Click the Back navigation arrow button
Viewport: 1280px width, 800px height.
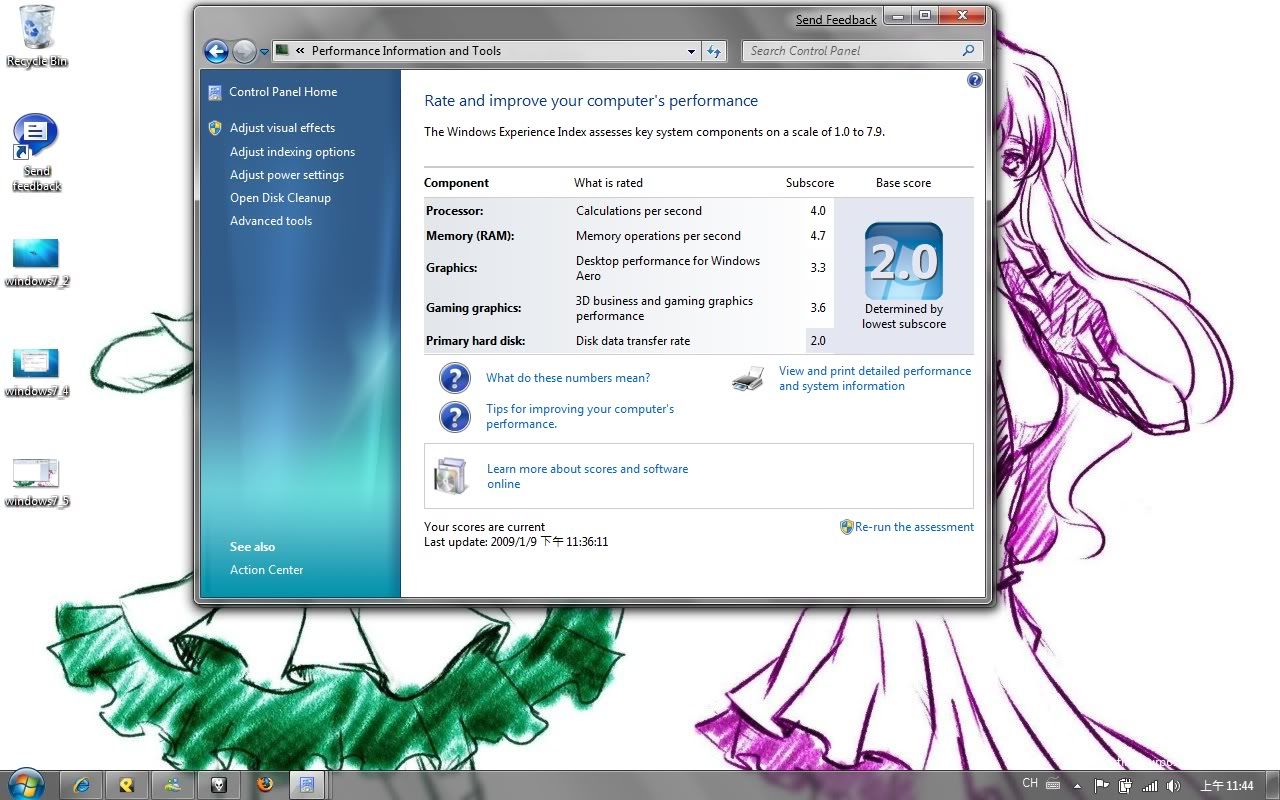216,51
